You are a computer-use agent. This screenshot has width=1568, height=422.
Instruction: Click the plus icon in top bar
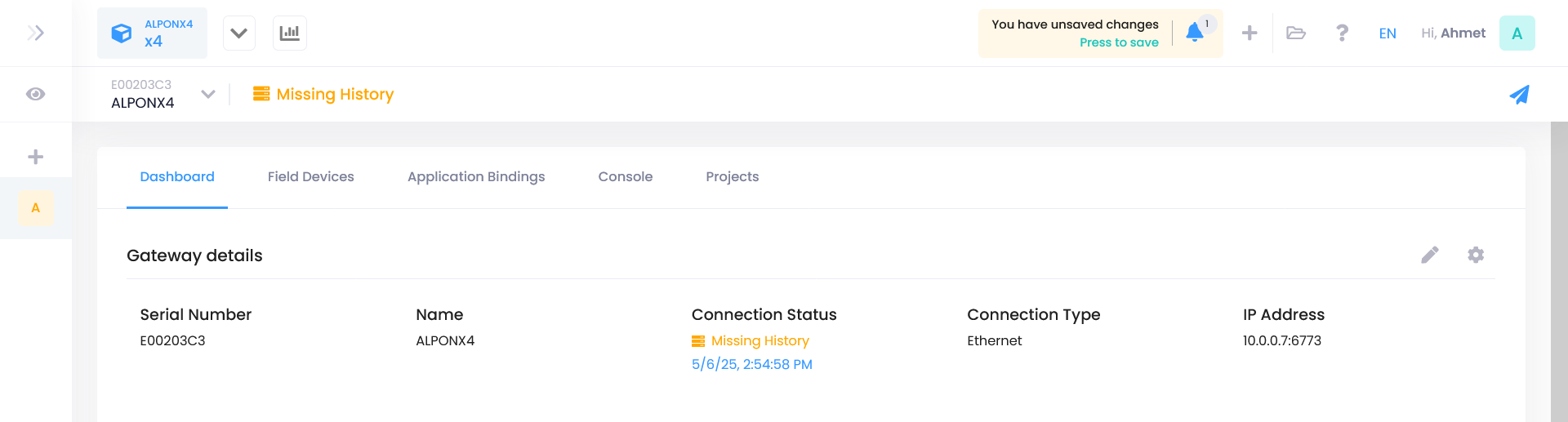pos(1249,33)
